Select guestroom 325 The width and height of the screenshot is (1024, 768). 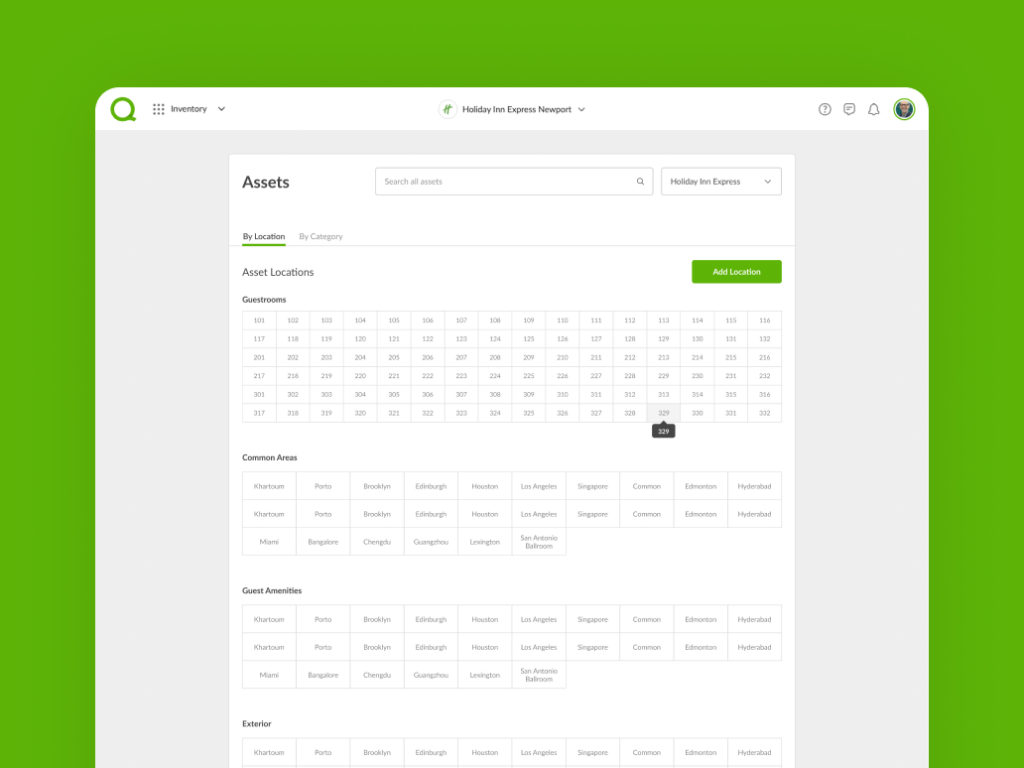[x=529, y=413]
